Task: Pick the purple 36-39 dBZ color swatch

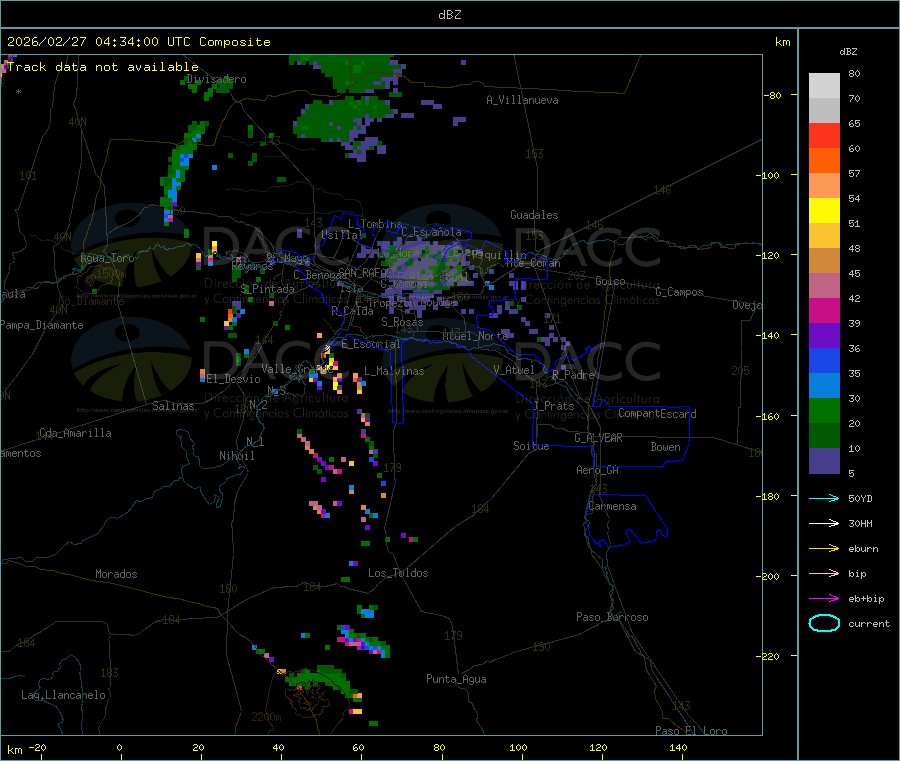Action: pos(824,336)
